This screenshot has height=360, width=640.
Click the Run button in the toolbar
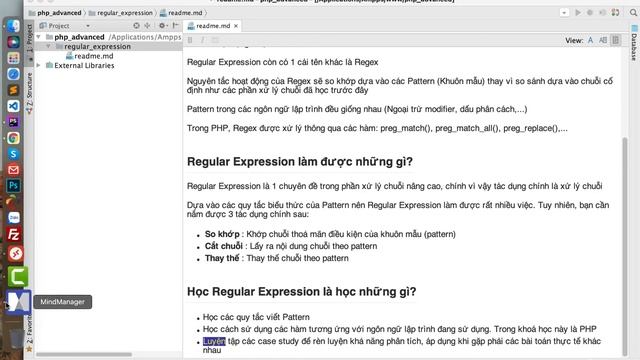pos(578,13)
